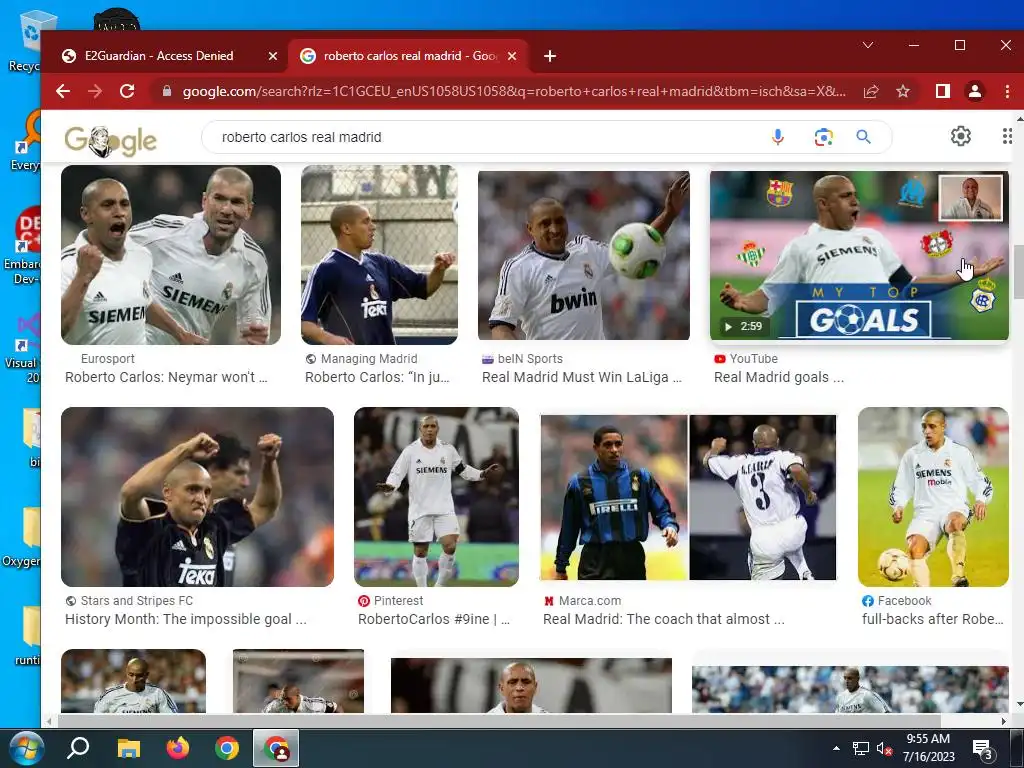
Task: Close the E2Guardian tab
Action: 273,56
